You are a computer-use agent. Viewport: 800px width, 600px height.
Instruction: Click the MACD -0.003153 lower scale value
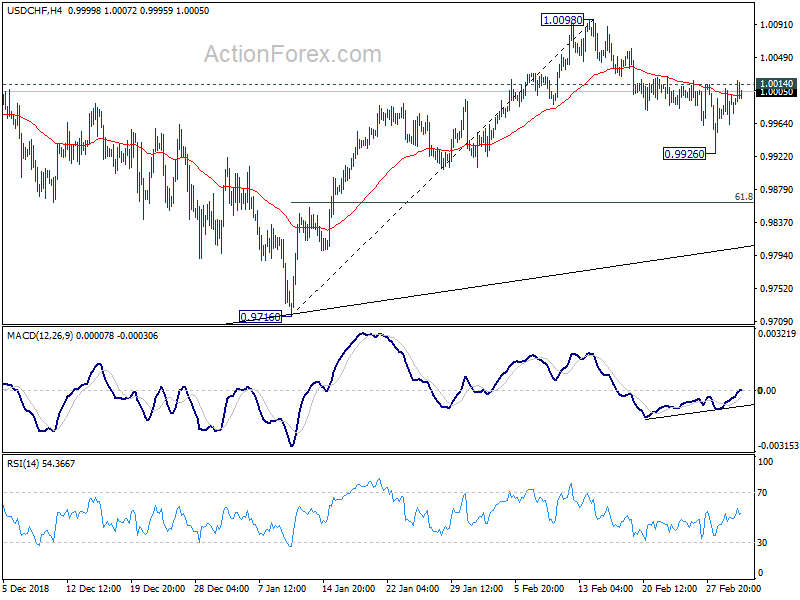[x=778, y=446]
